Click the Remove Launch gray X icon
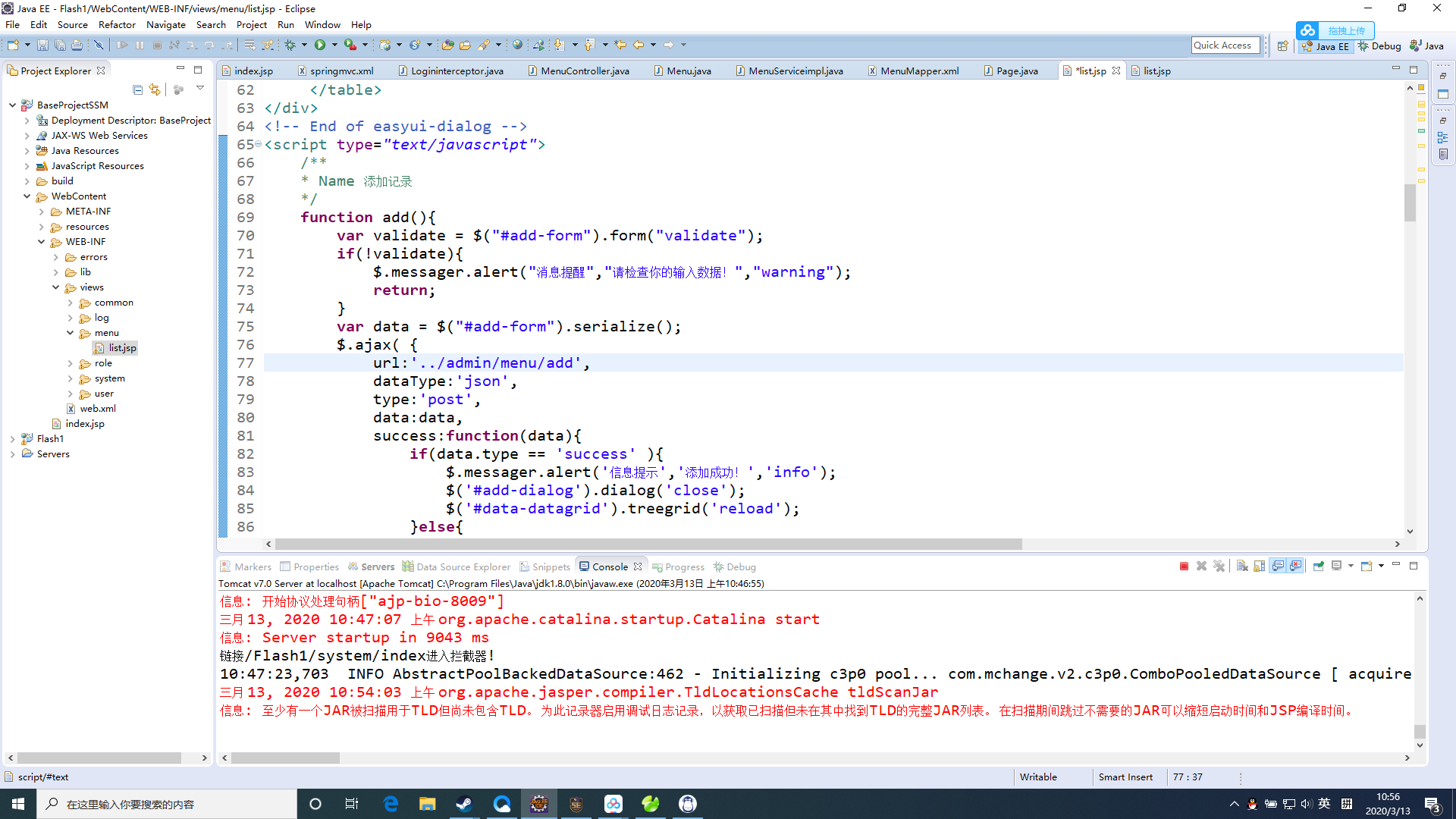Screen dimensions: 1456x819 pyautogui.click(x=1201, y=566)
